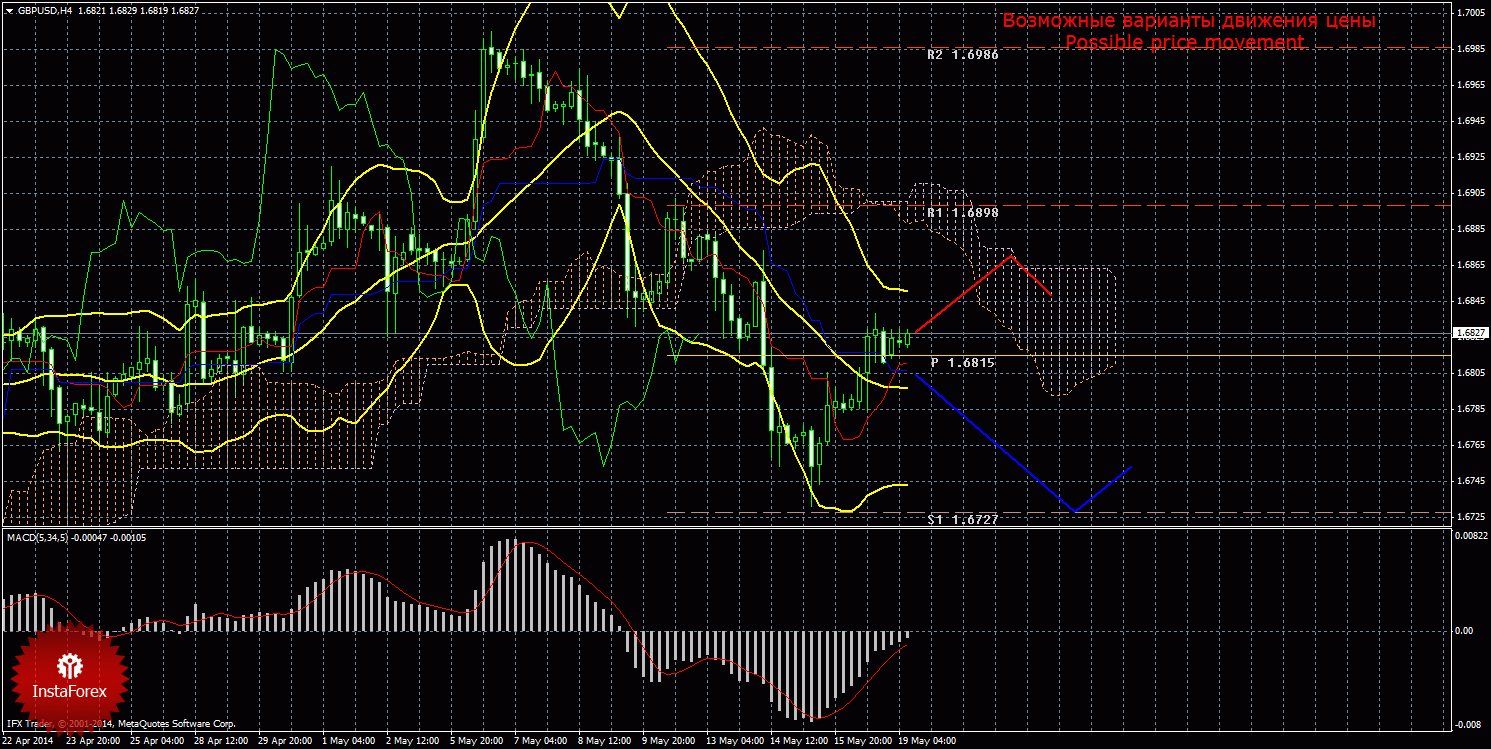
Task: Select the R1 1.6898 resistance label
Action: (x=962, y=213)
